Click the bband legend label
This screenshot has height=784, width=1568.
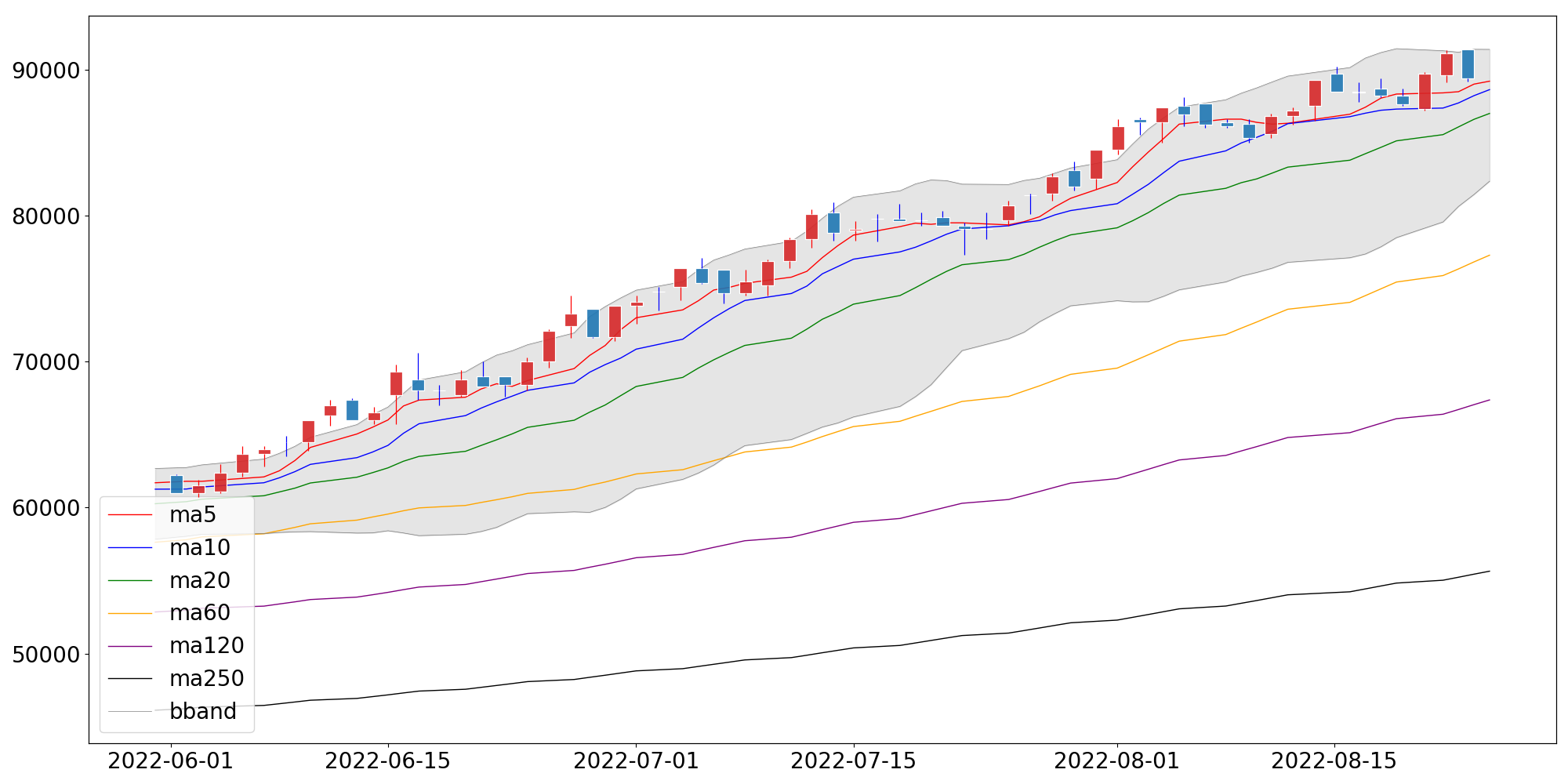203,712
